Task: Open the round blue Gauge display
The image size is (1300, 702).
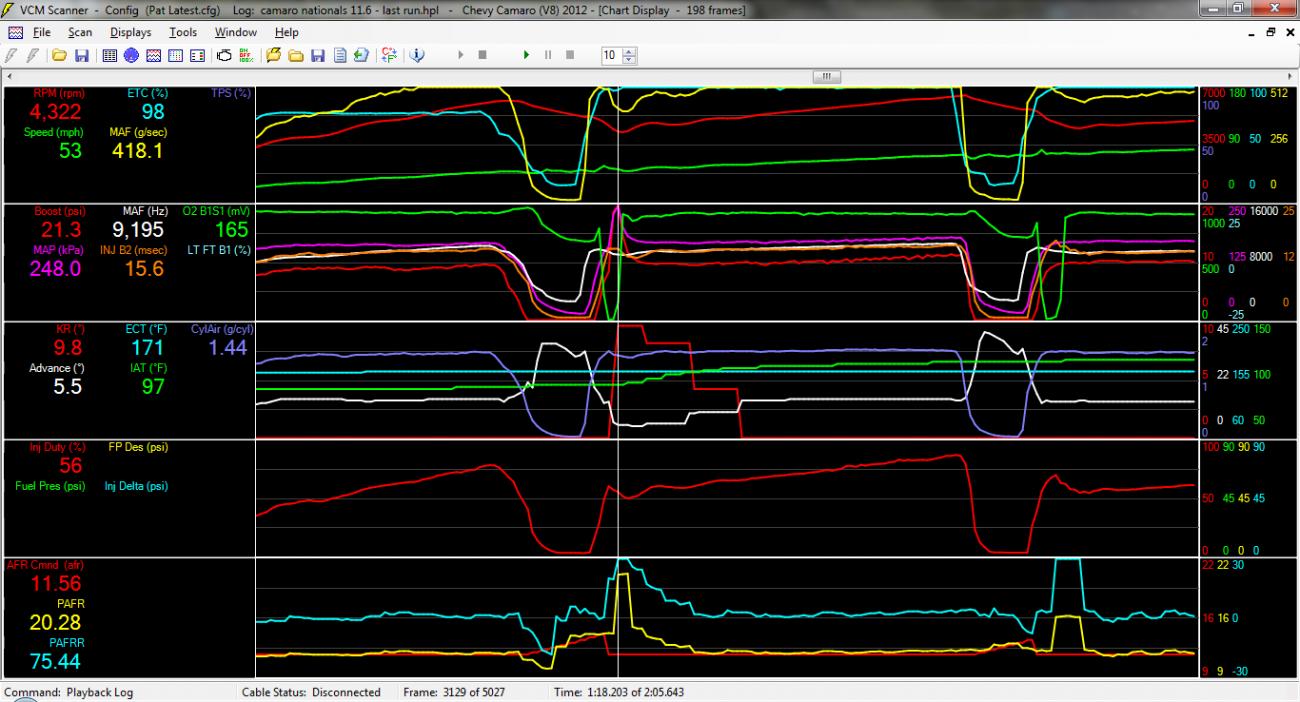Action: click(131, 55)
